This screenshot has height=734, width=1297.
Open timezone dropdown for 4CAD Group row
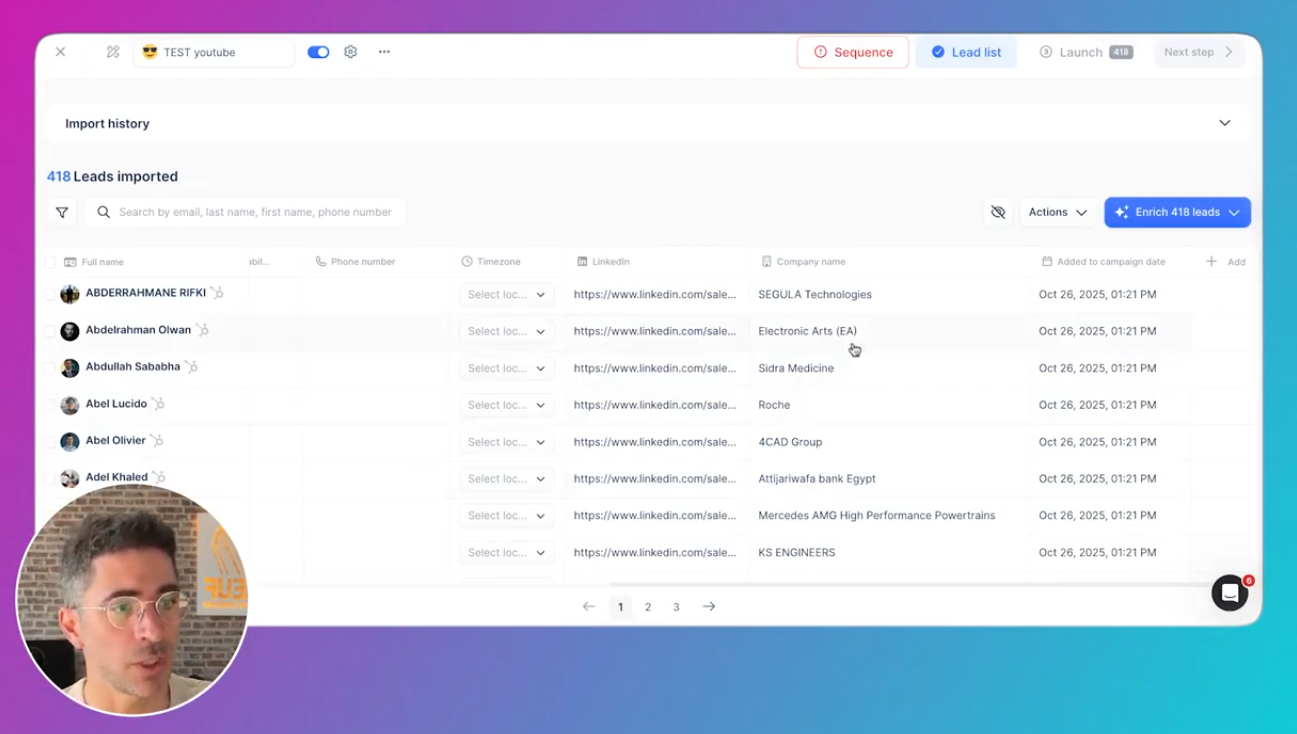click(x=506, y=442)
